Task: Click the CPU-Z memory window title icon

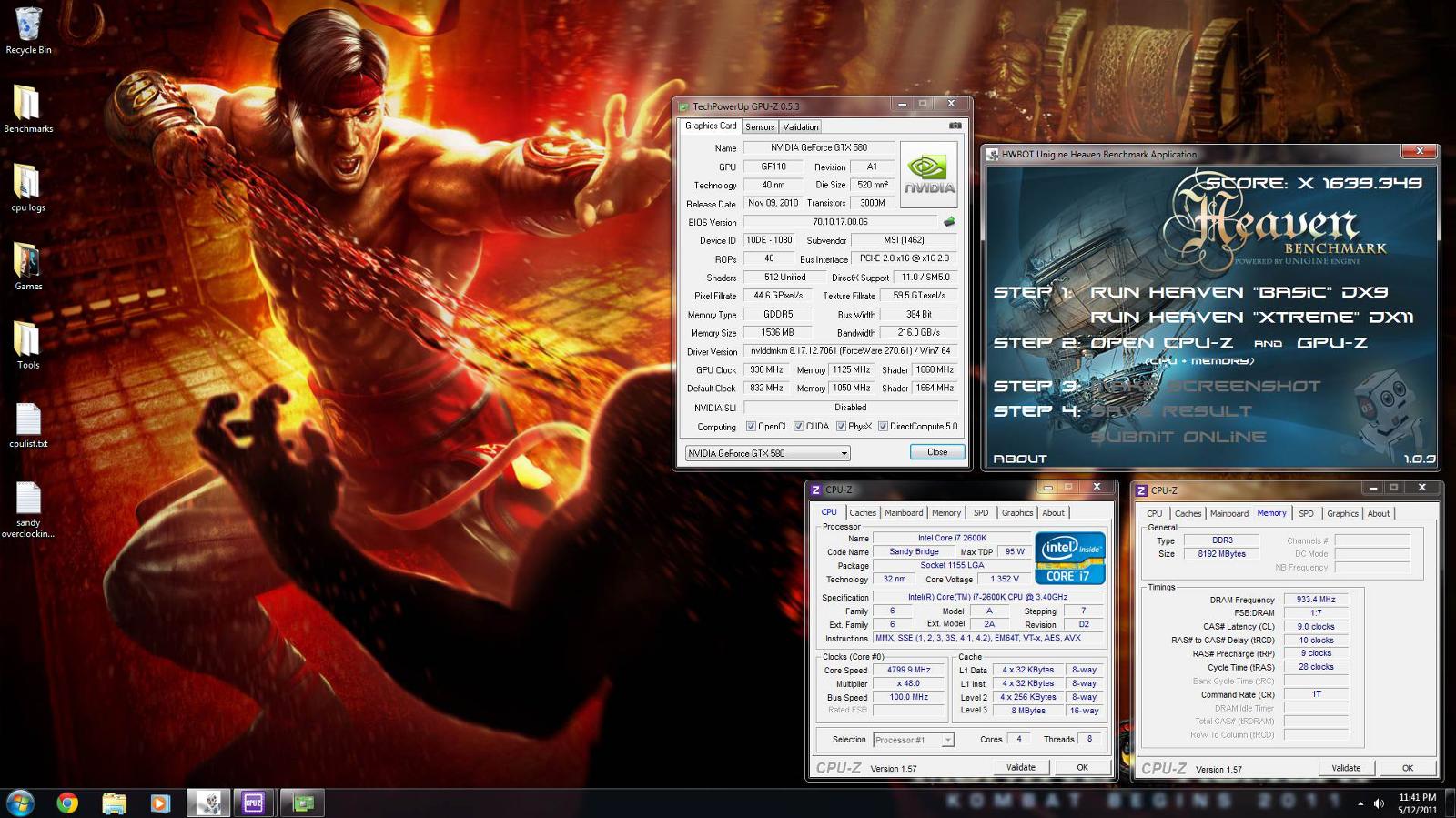Action: tap(1141, 490)
